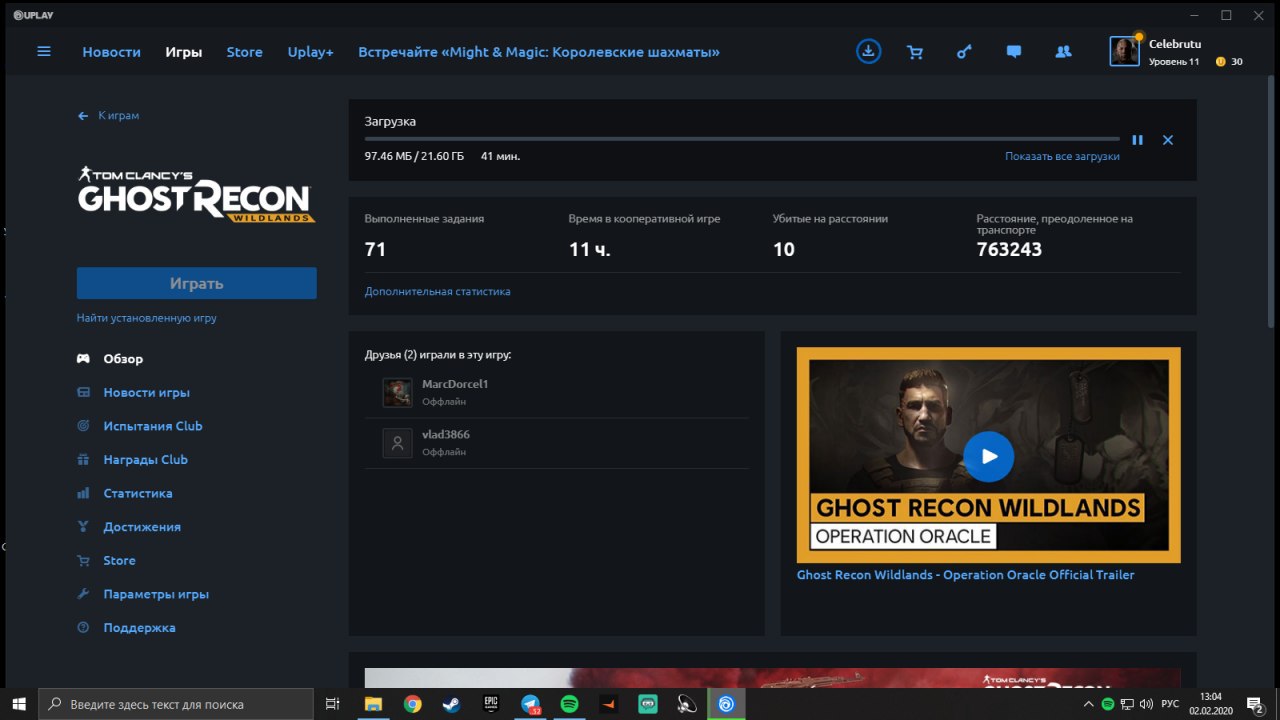Click the key activation icon
Screen dimensions: 1280x720
point(964,52)
